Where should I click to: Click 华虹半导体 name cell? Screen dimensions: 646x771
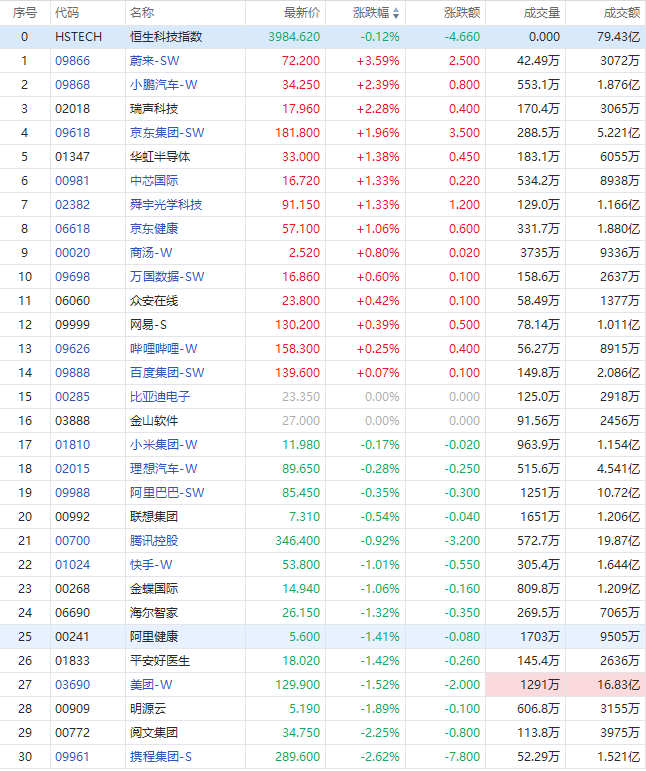coord(160,157)
